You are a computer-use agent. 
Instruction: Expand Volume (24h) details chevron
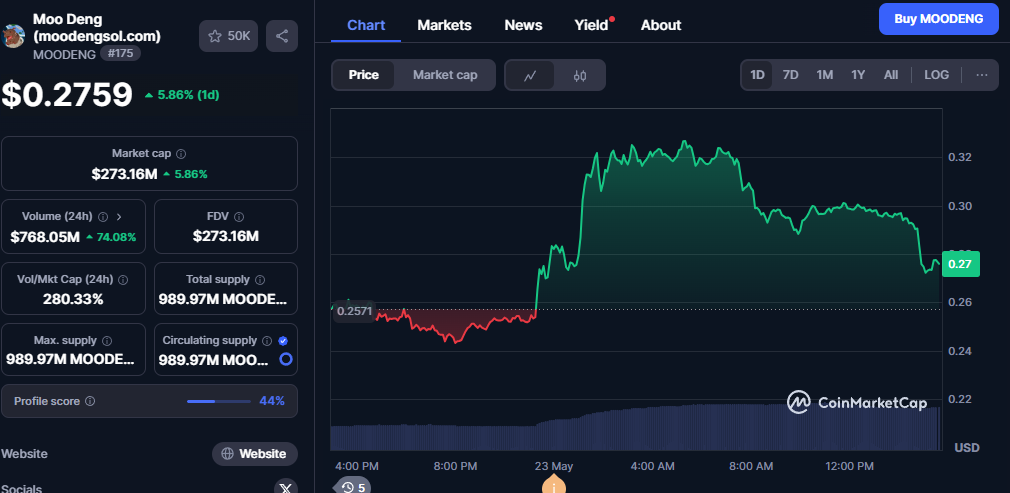coord(119,217)
